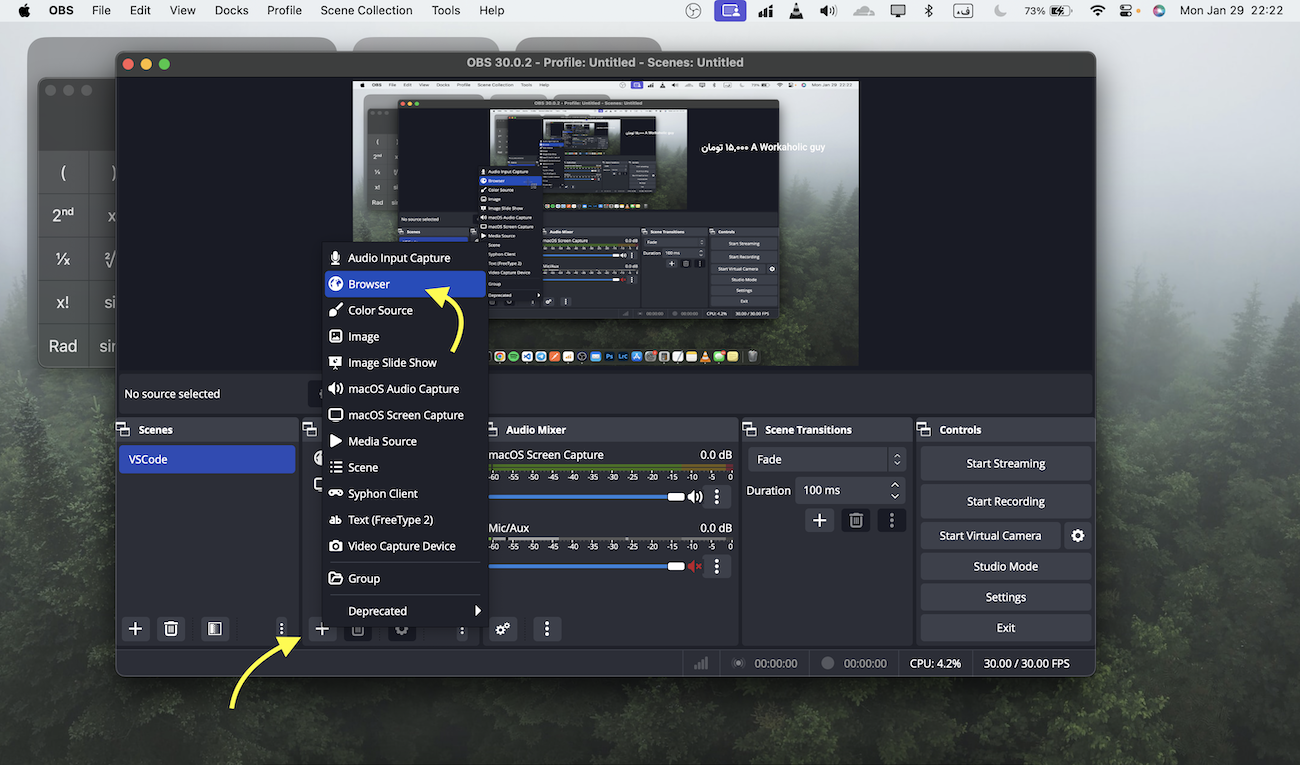
Task: Click the recording timer icon in status bar
Action: click(827, 663)
